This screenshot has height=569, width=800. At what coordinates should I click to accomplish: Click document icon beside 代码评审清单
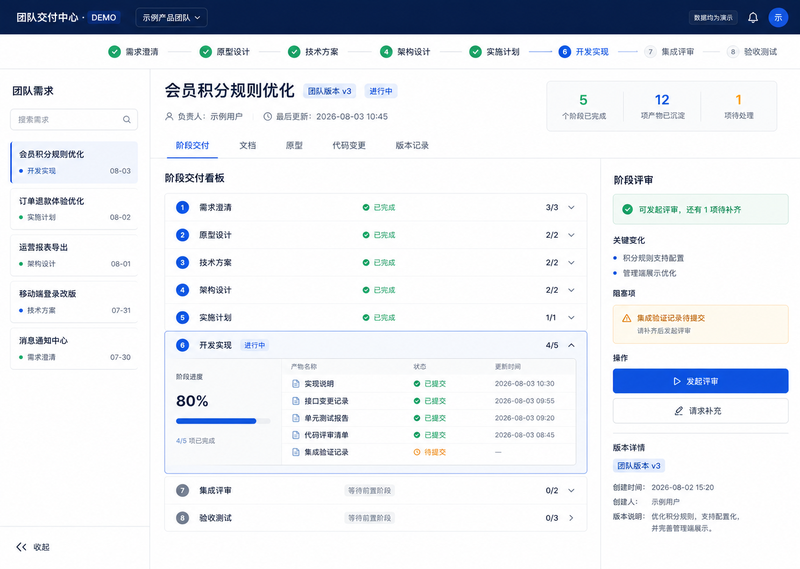(295, 435)
